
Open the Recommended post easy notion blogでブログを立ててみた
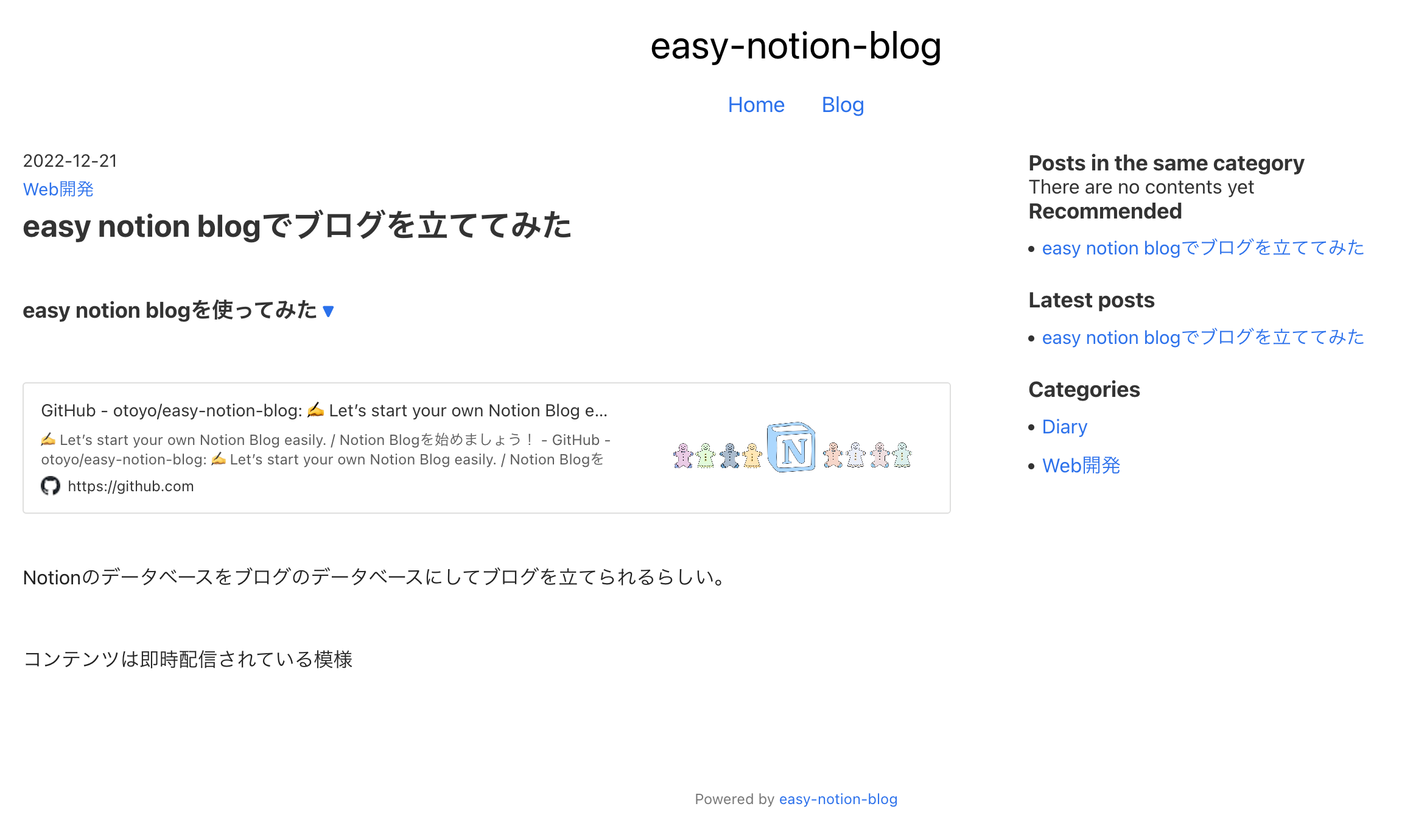pyautogui.click(x=1203, y=248)
